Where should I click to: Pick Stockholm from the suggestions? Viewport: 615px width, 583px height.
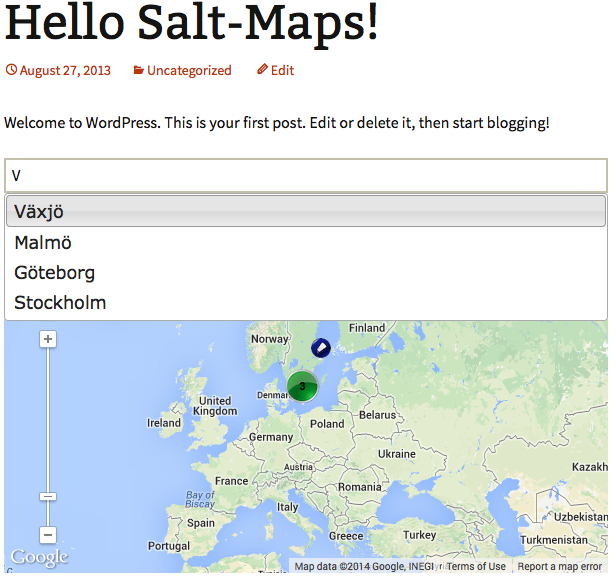pyautogui.click(x=306, y=302)
